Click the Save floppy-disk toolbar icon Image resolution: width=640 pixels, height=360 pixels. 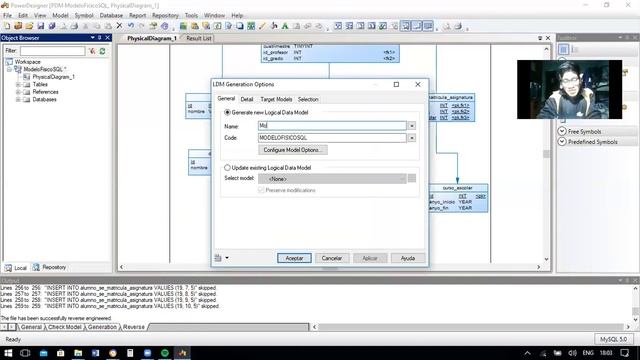(x=40, y=26)
